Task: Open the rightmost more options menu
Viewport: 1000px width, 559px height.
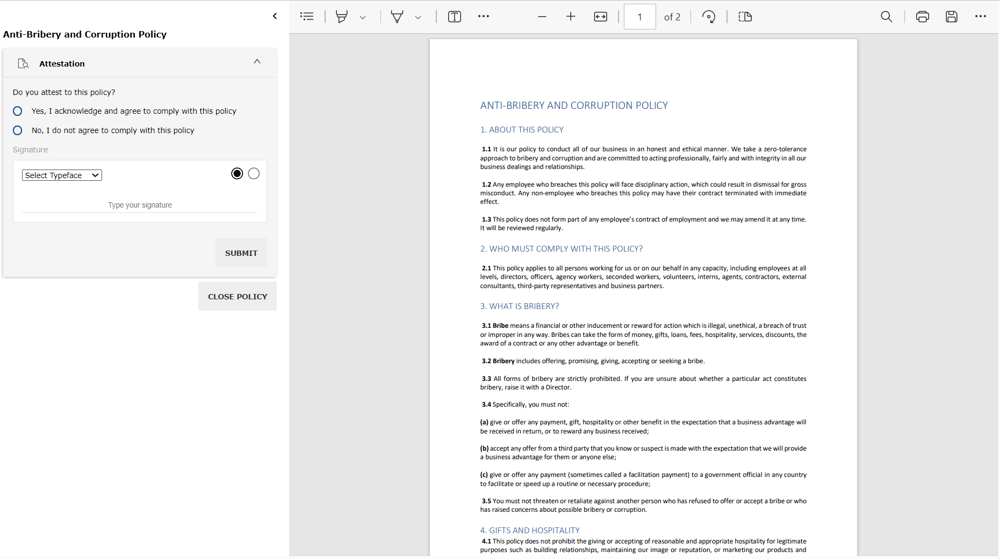Action: click(x=980, y=17)
